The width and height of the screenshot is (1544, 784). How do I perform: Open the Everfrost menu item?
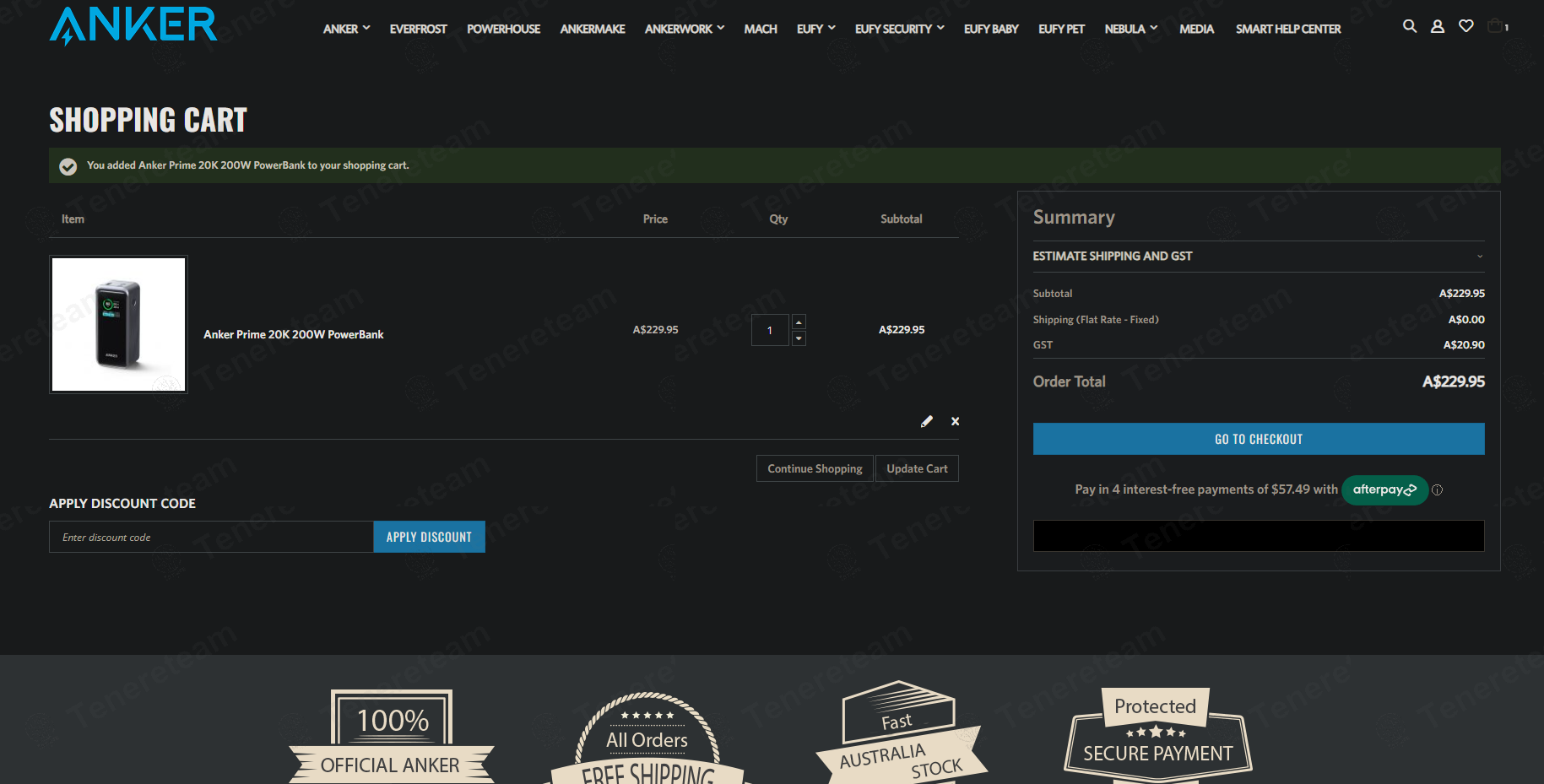coord(418,29)
